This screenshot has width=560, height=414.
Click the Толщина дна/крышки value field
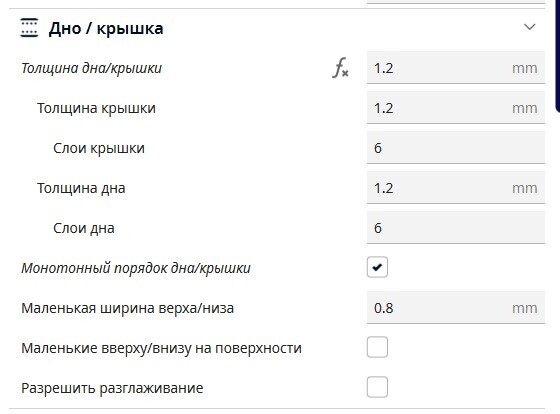(x=456, y=68)
